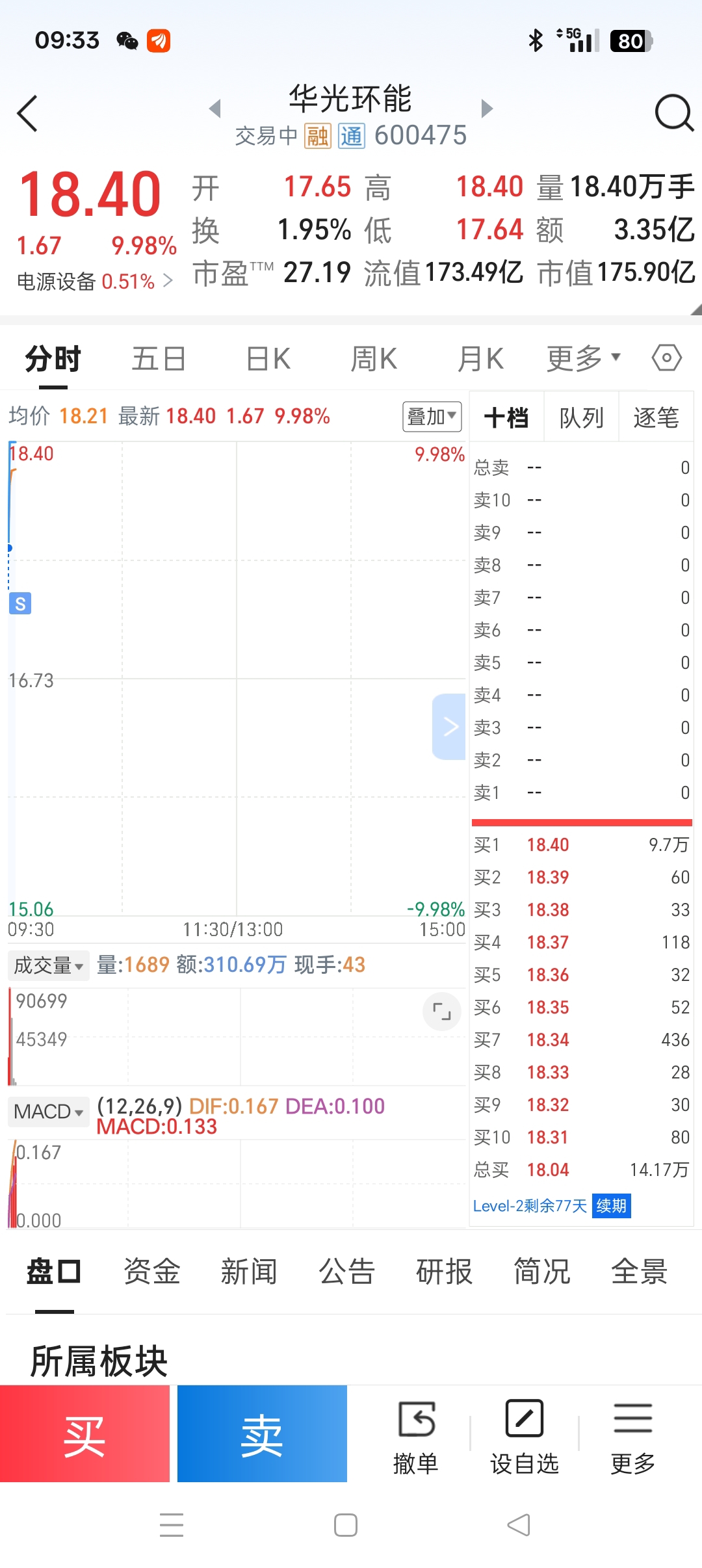The image size is (702, 1568).
Task: Tap the battery level indicator
Action: 631,41
